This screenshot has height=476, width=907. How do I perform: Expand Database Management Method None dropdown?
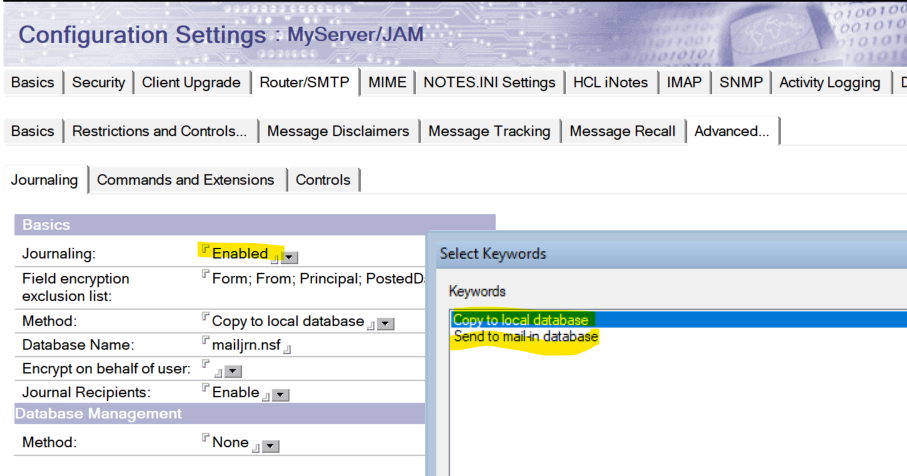pyautogui.click(x=271, y=446)
